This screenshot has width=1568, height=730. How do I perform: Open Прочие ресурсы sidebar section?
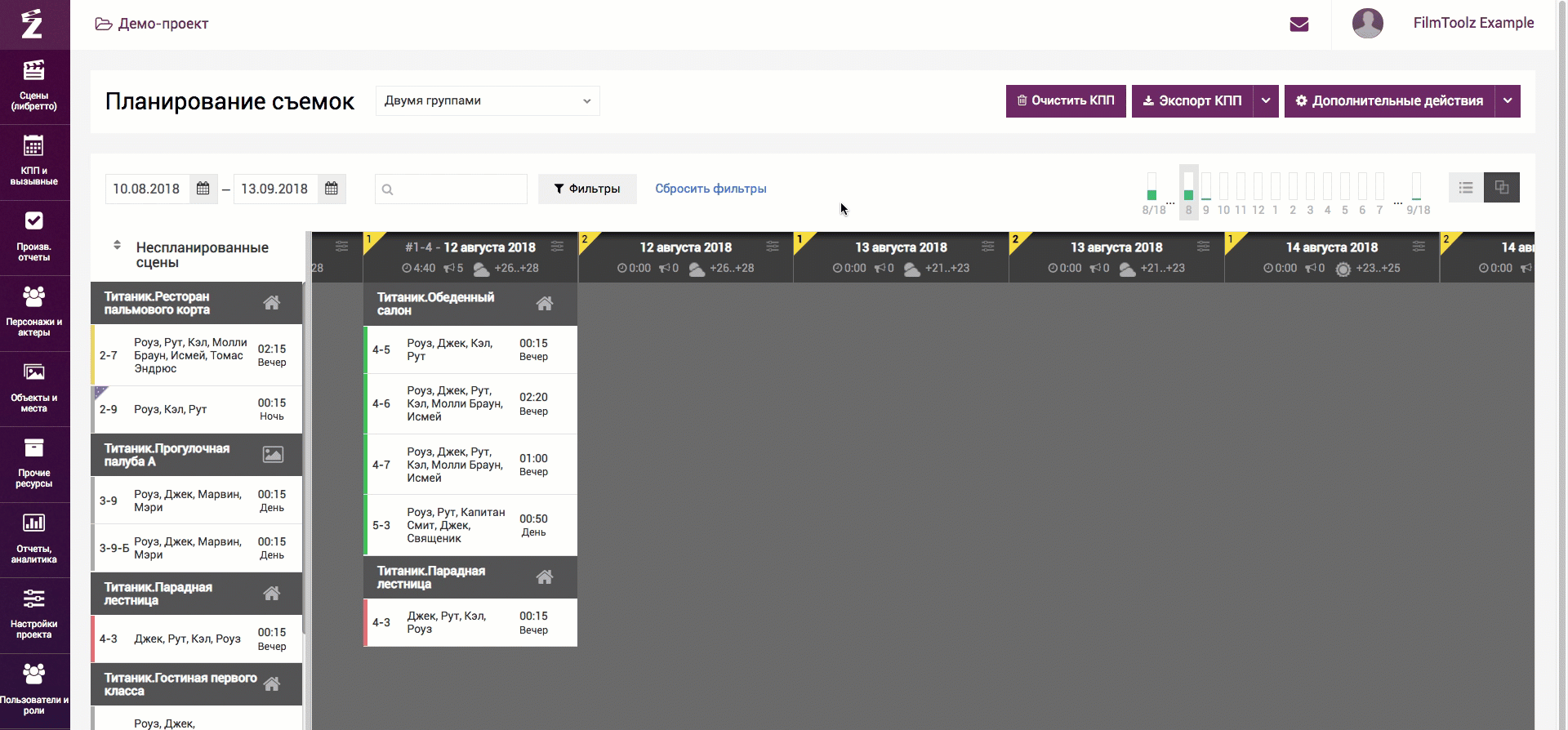(x=34, y=464)
